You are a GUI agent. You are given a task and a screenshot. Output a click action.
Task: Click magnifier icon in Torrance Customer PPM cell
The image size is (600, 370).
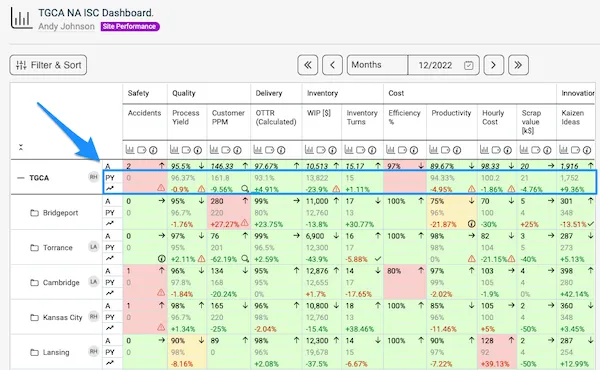245,259
